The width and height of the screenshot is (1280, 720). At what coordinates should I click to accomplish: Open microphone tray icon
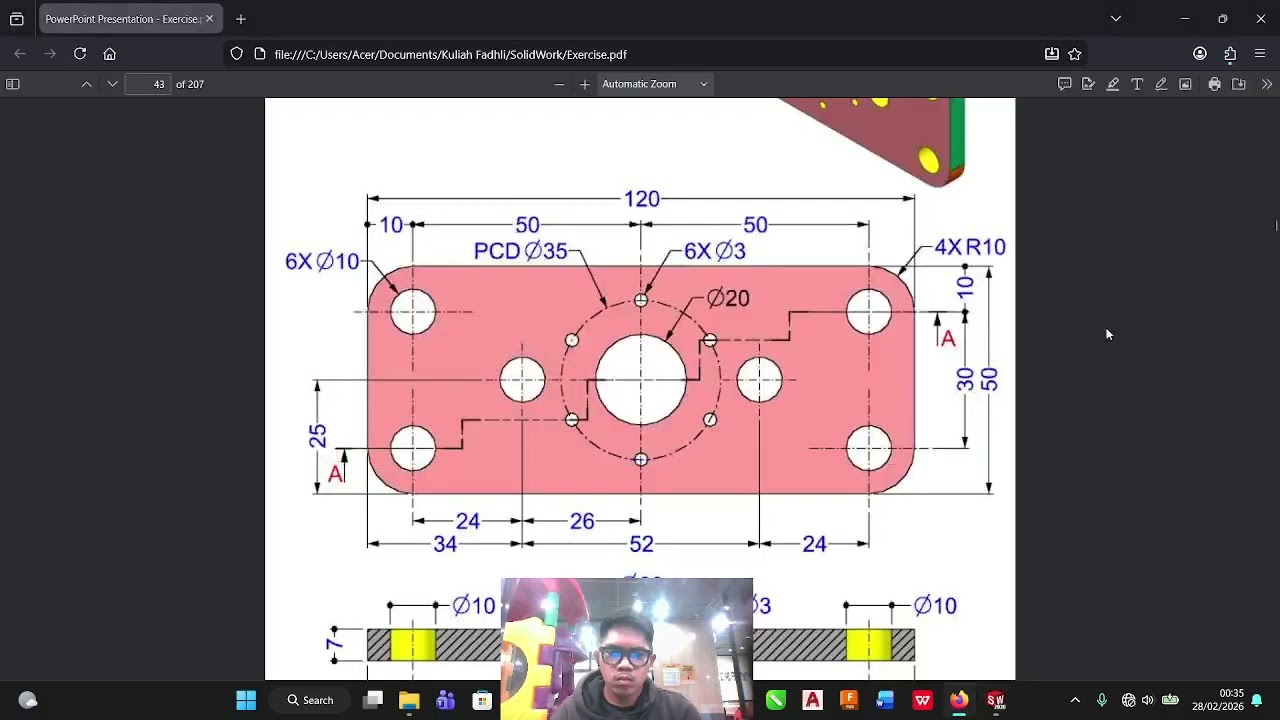pos(1102,700)
